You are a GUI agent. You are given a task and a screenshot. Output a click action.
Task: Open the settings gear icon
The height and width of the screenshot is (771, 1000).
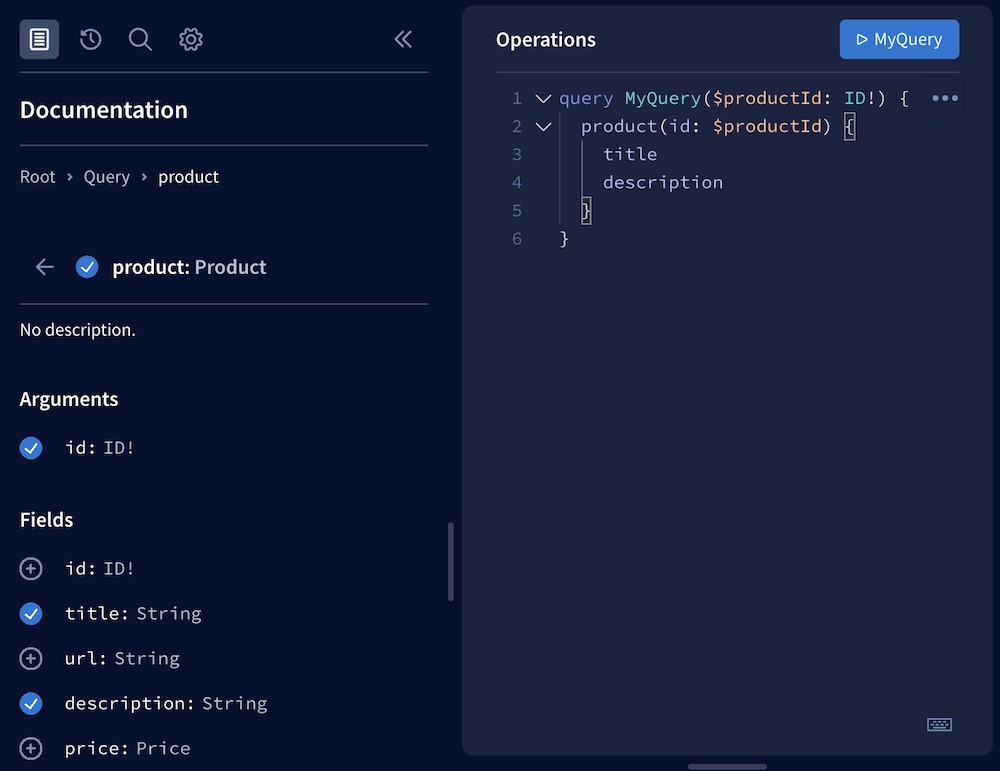[x=191, y=39]
